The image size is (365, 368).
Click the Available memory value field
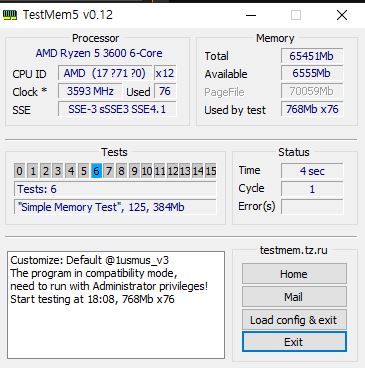tap(312, 74)
